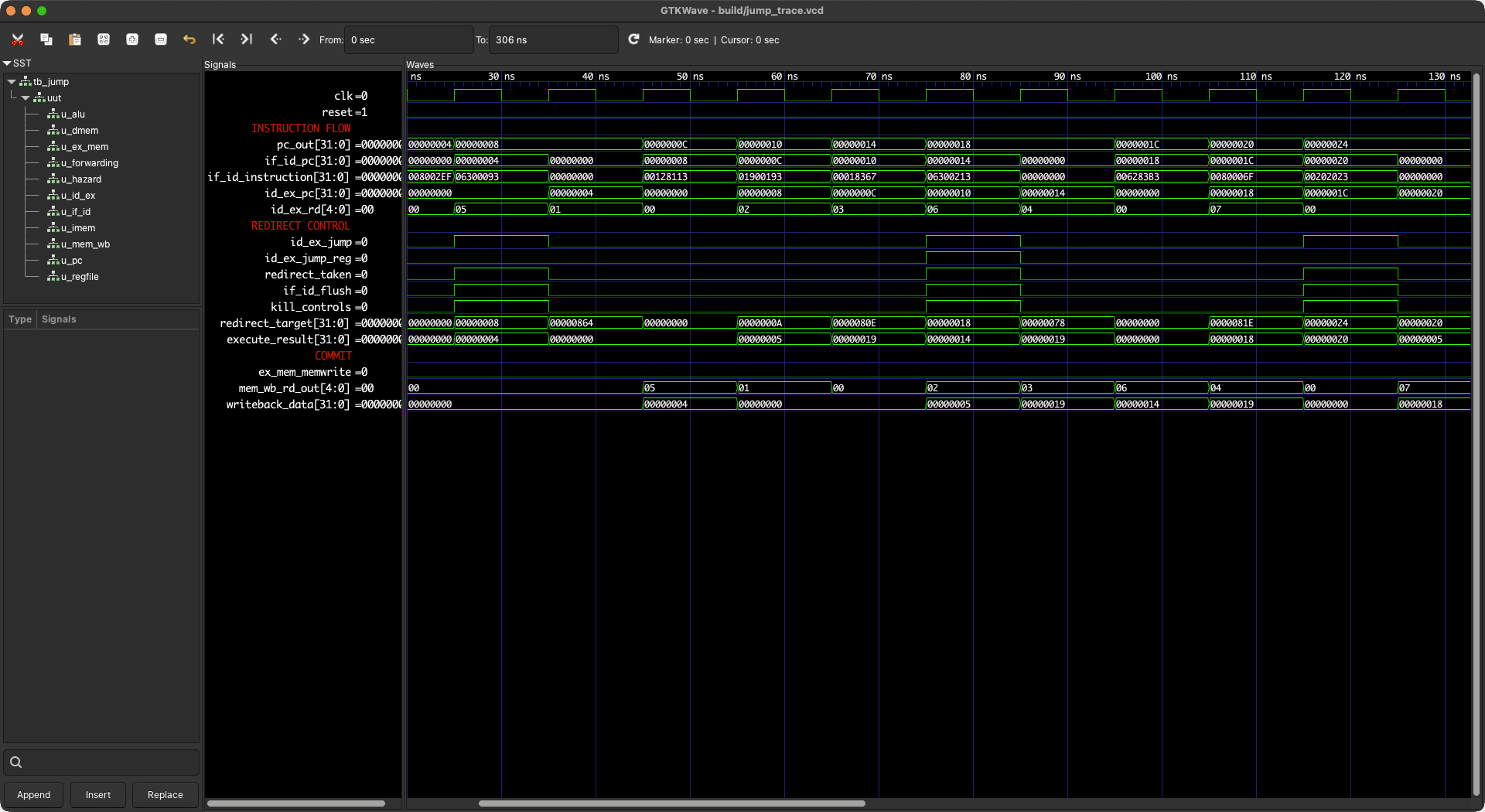The image size is (1485, 812).
Task: Click the signals pane horizontal scrollbar
Action: (x=296, y=803)
